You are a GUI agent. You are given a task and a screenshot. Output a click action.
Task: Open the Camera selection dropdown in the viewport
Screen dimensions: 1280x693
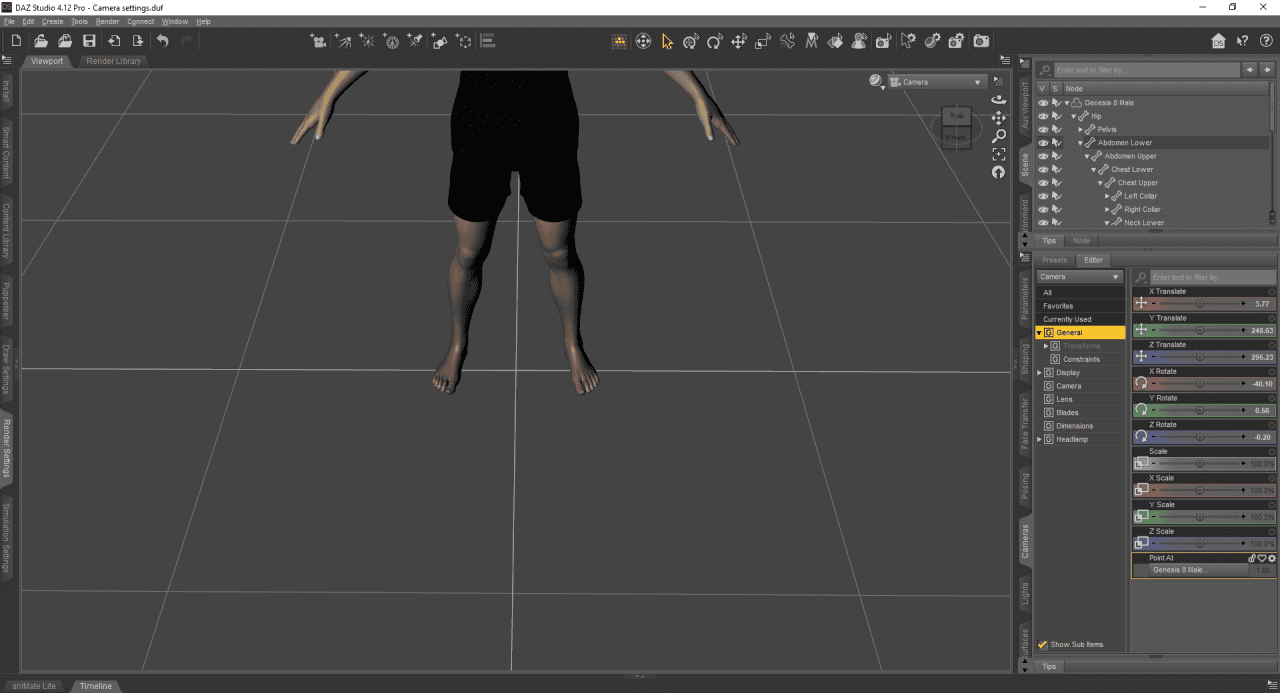coord(935,82)
